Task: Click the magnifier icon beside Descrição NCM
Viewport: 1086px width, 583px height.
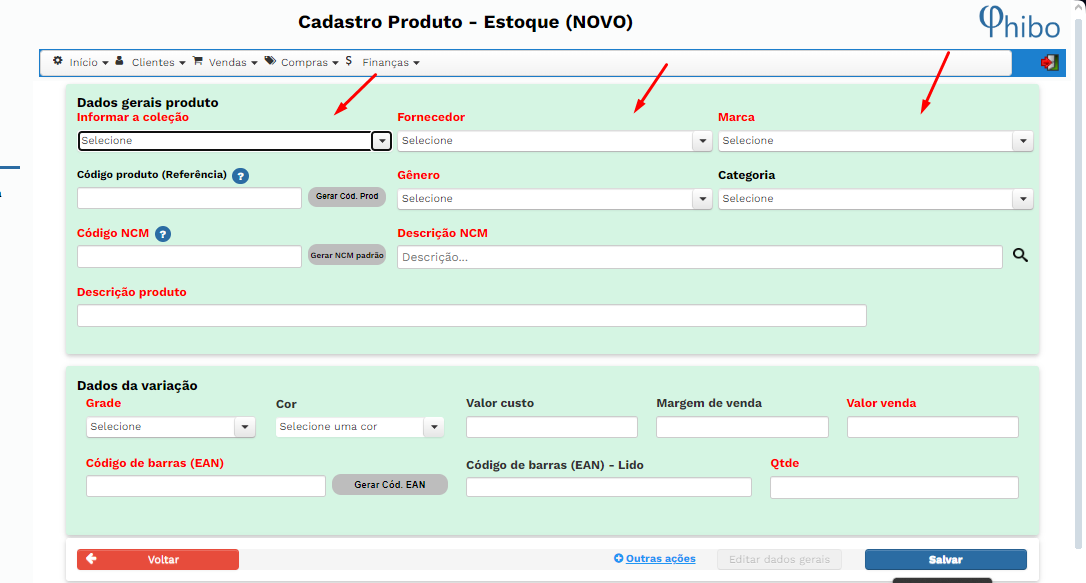Action: [x=1020, y=256]
